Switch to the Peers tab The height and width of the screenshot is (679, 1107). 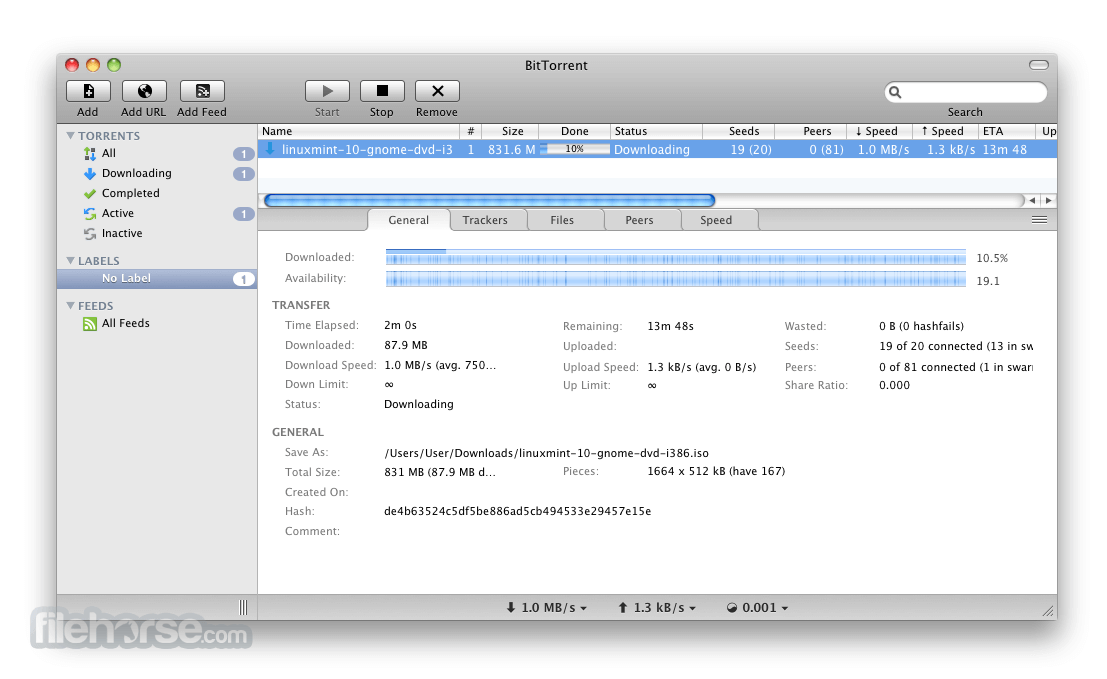[x=639, y=220]
